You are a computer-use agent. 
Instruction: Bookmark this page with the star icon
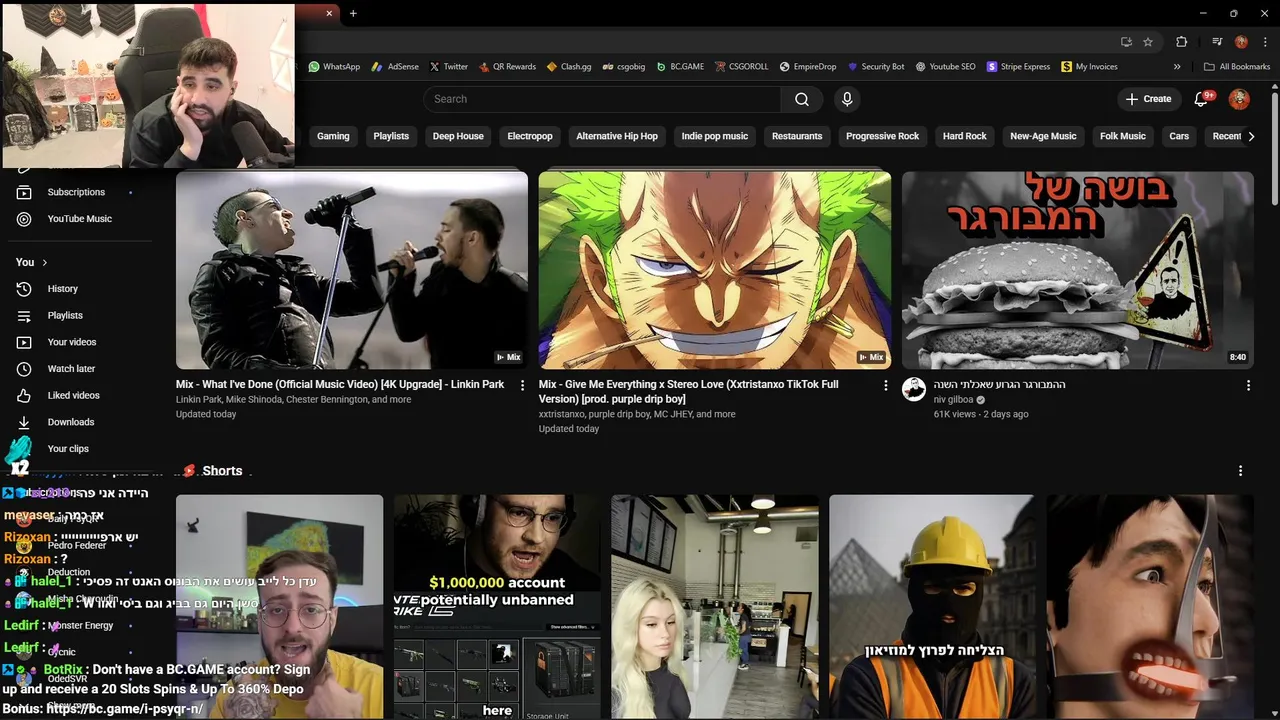tap(1148, 42)
